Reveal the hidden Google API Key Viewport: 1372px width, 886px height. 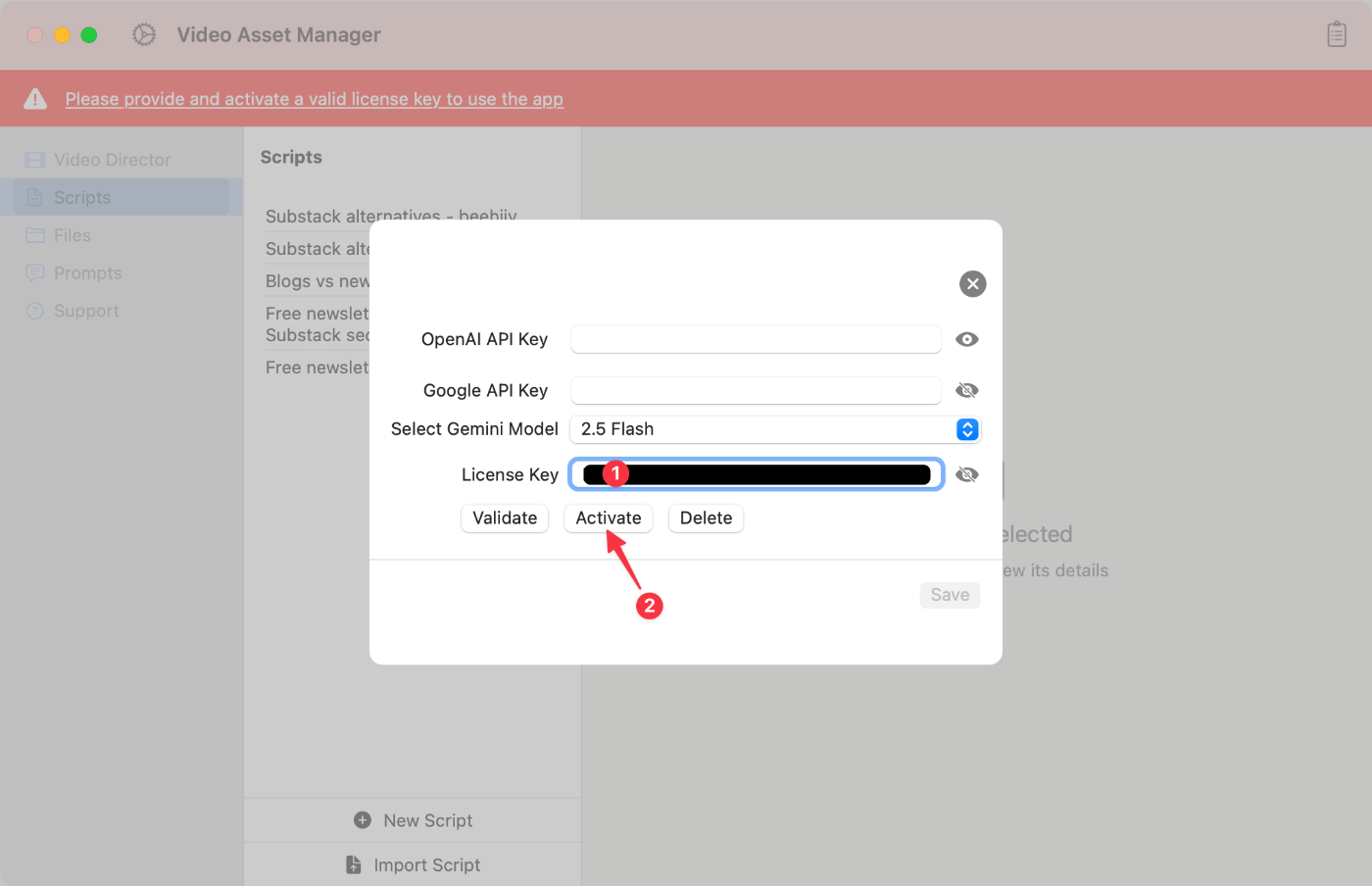click(x=967, y=390)
